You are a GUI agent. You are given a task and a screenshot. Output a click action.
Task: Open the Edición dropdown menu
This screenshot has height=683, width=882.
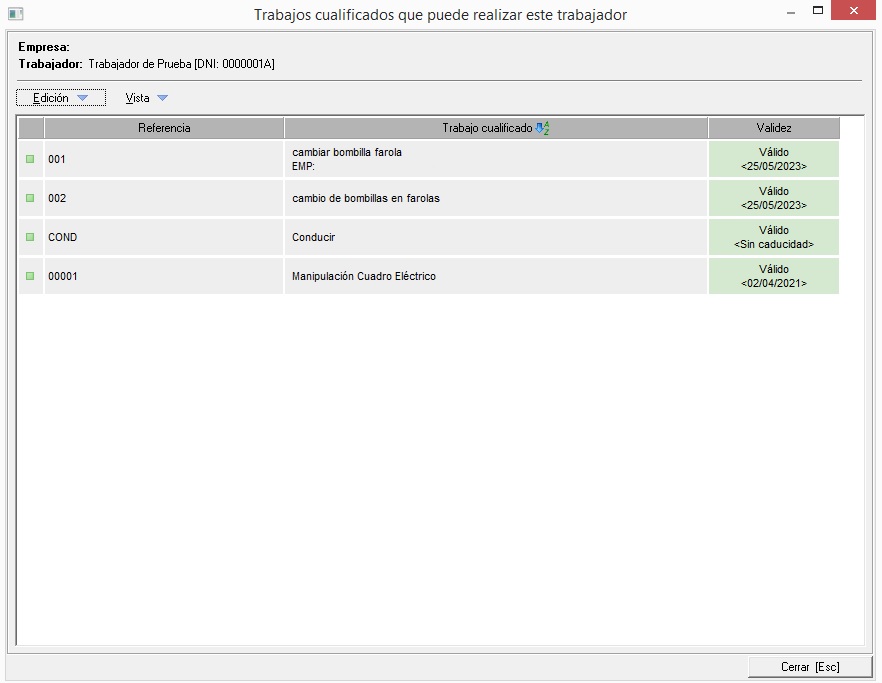61,98
